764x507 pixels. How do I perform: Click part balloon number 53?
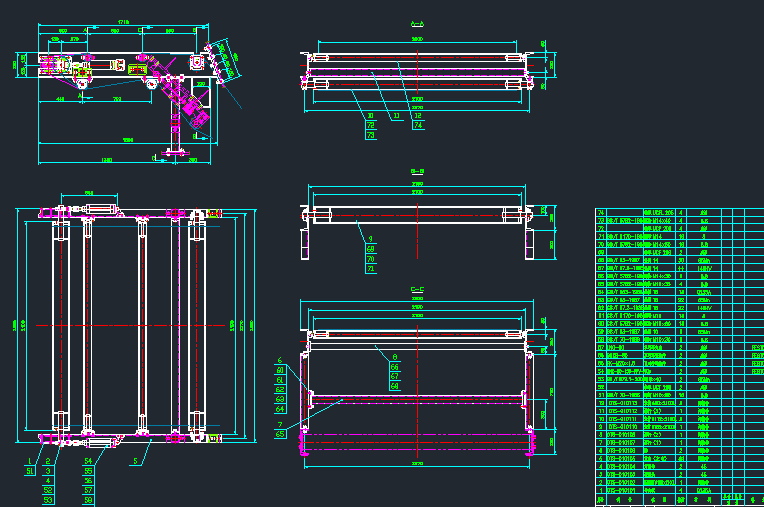tap(48, 500)
